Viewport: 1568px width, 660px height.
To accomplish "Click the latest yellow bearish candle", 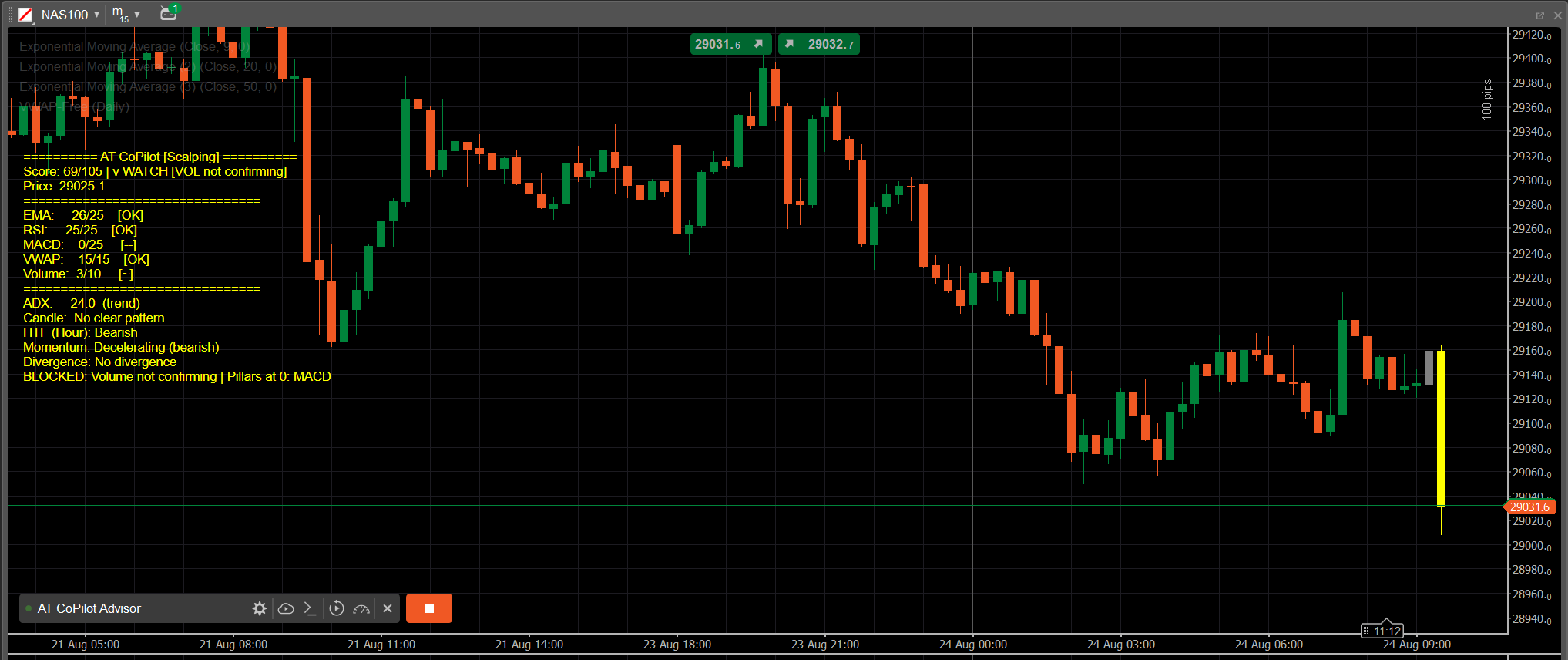I will click(1441, 428).
